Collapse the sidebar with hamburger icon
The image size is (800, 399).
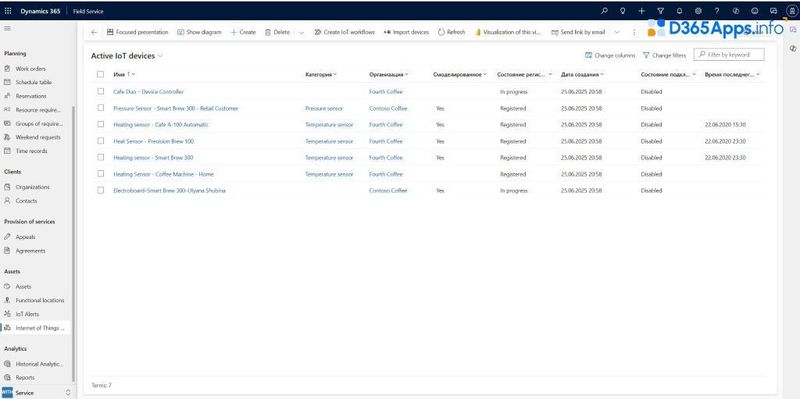(7, 28)
